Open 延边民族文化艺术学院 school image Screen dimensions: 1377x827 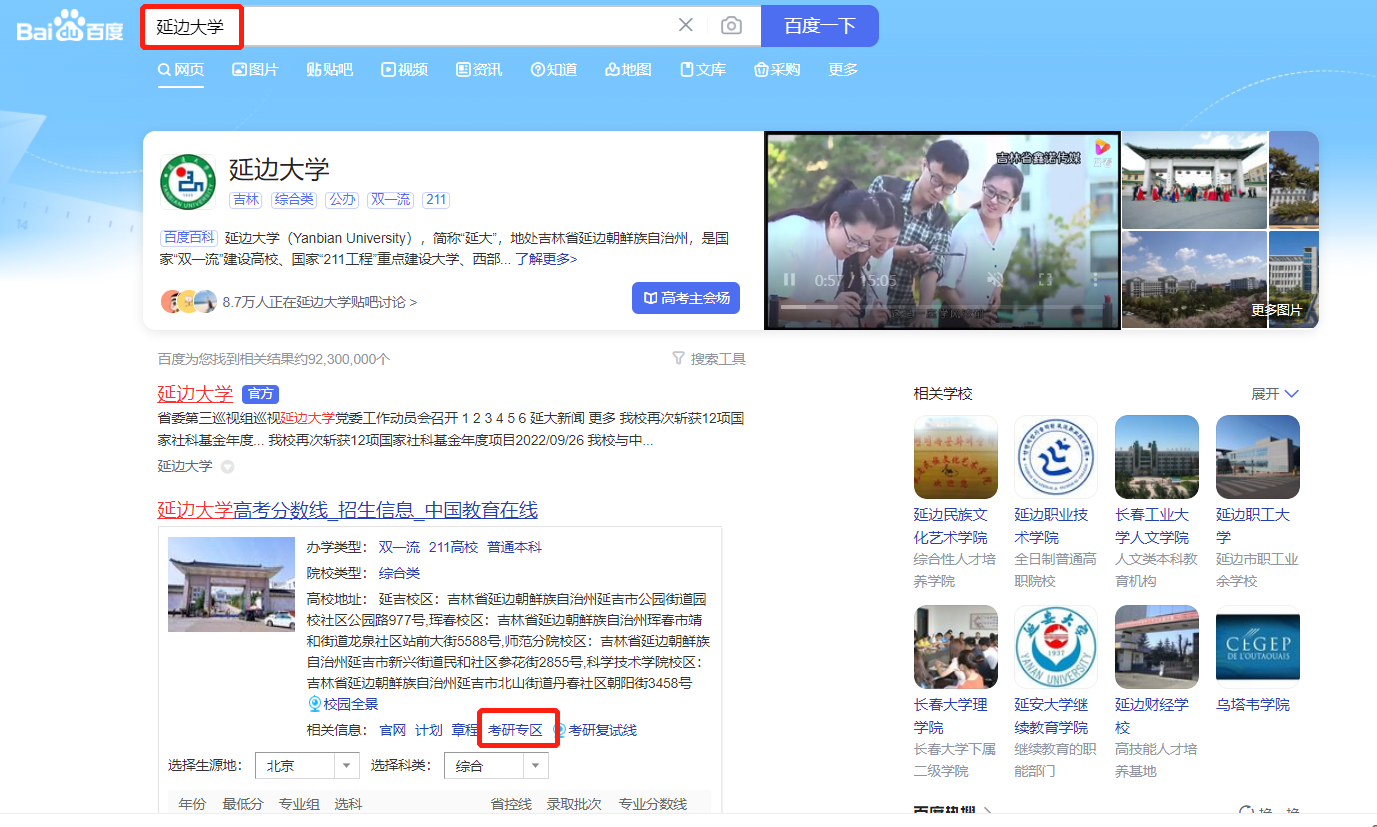coord(956,457)
